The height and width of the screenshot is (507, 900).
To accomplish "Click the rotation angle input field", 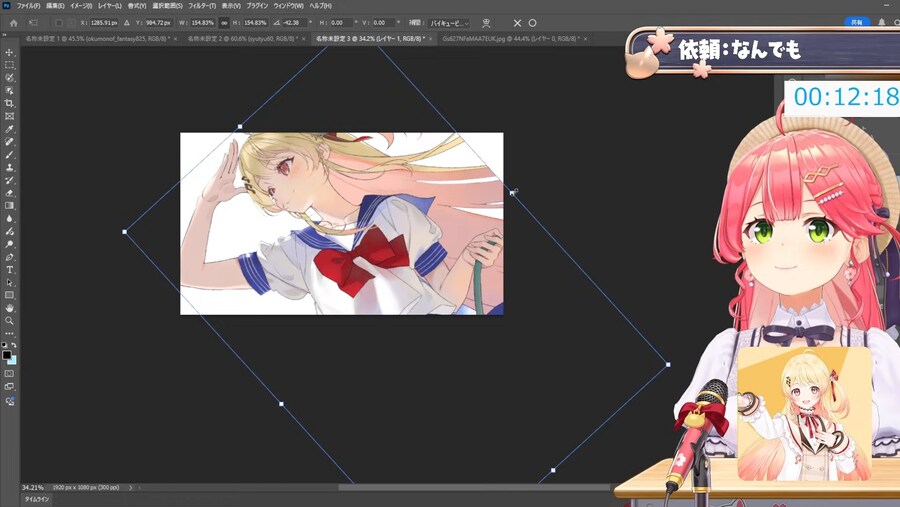I will coord(293,23).
